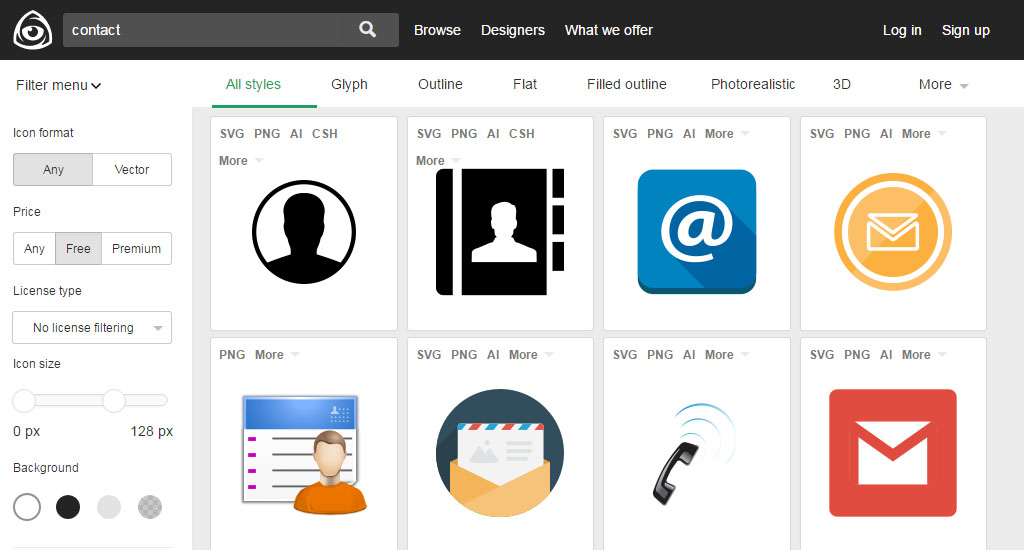
Task: Expand the More styles dropdown
Action: click(943, 85)
